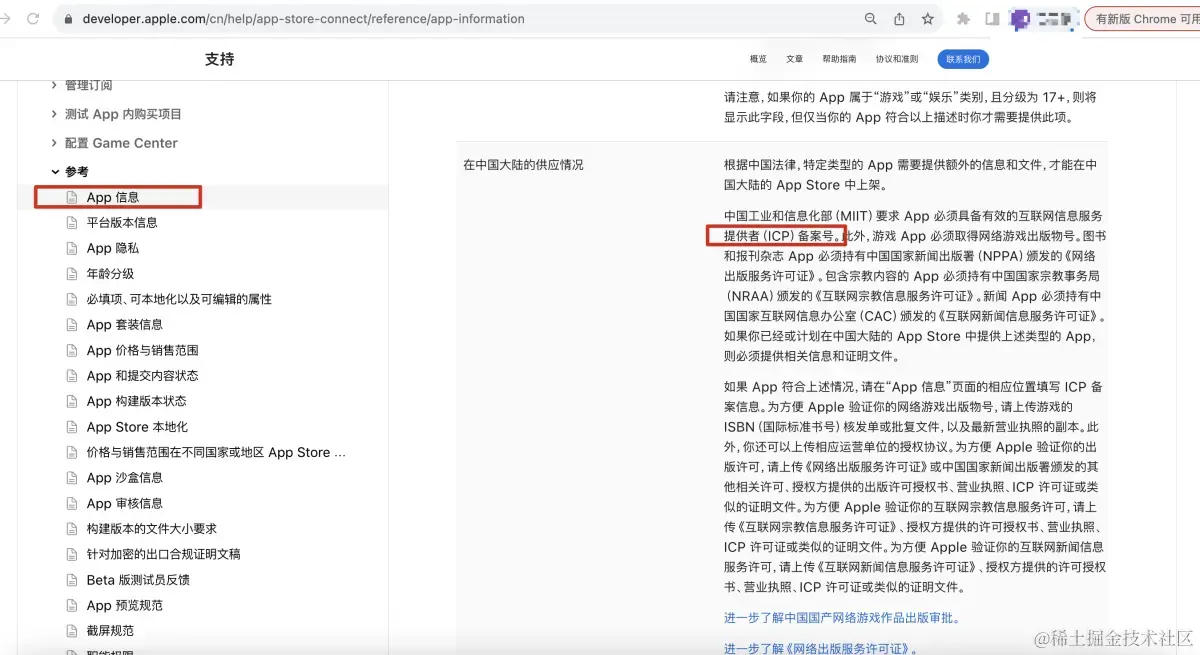This screenshot has height=655, width=1200.
Task: Open the Beta 版测试员反馈 sidebar item
Action: pos(138,580)
